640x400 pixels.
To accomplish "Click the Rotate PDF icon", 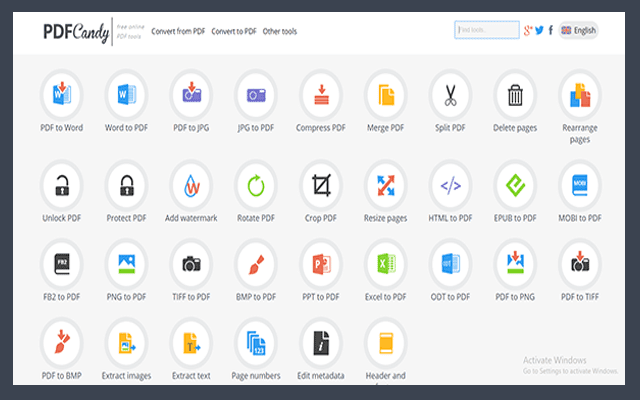I will click(x=256, y=186).
